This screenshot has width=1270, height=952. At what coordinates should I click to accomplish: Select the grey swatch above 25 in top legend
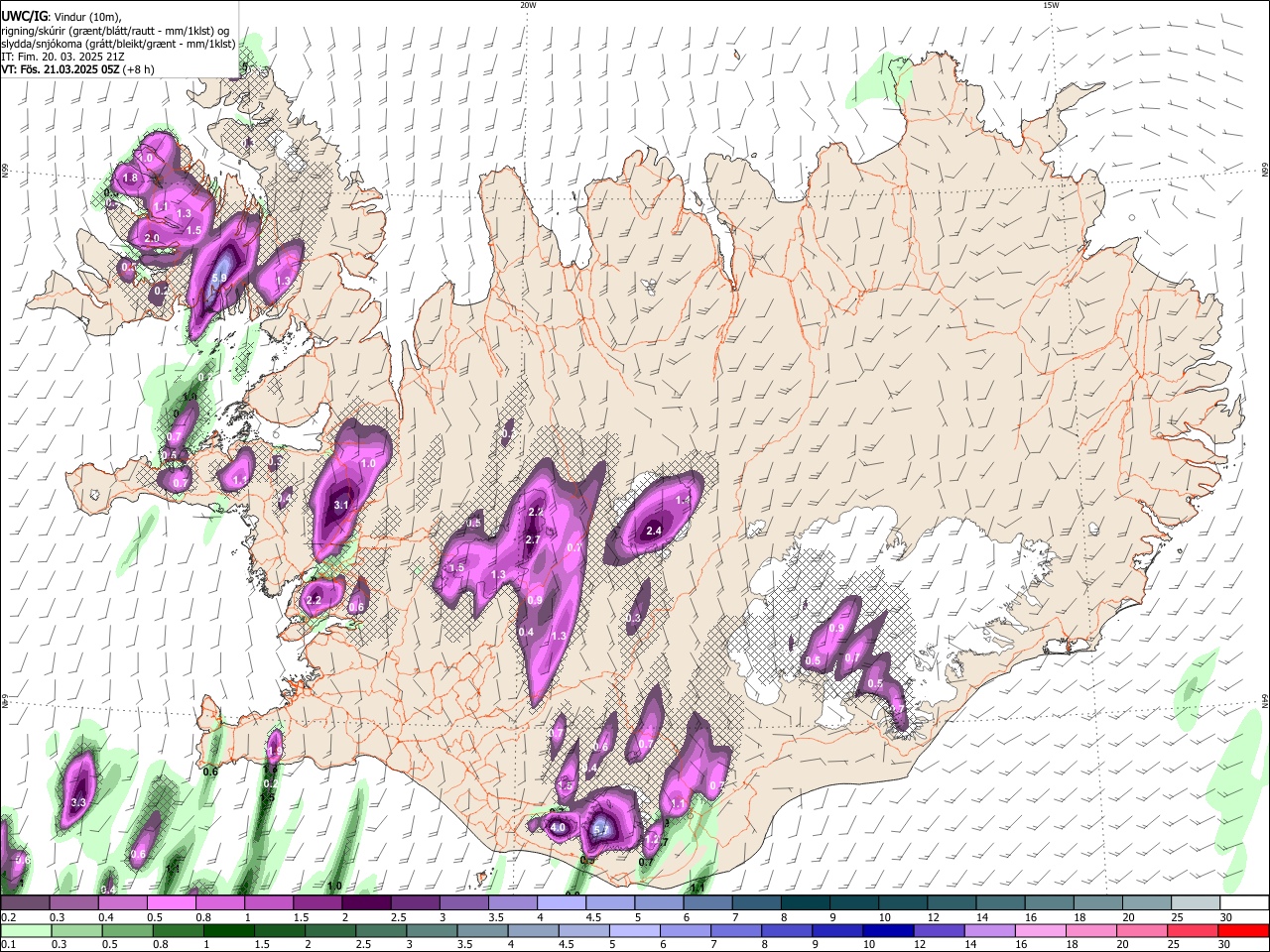1195,902
